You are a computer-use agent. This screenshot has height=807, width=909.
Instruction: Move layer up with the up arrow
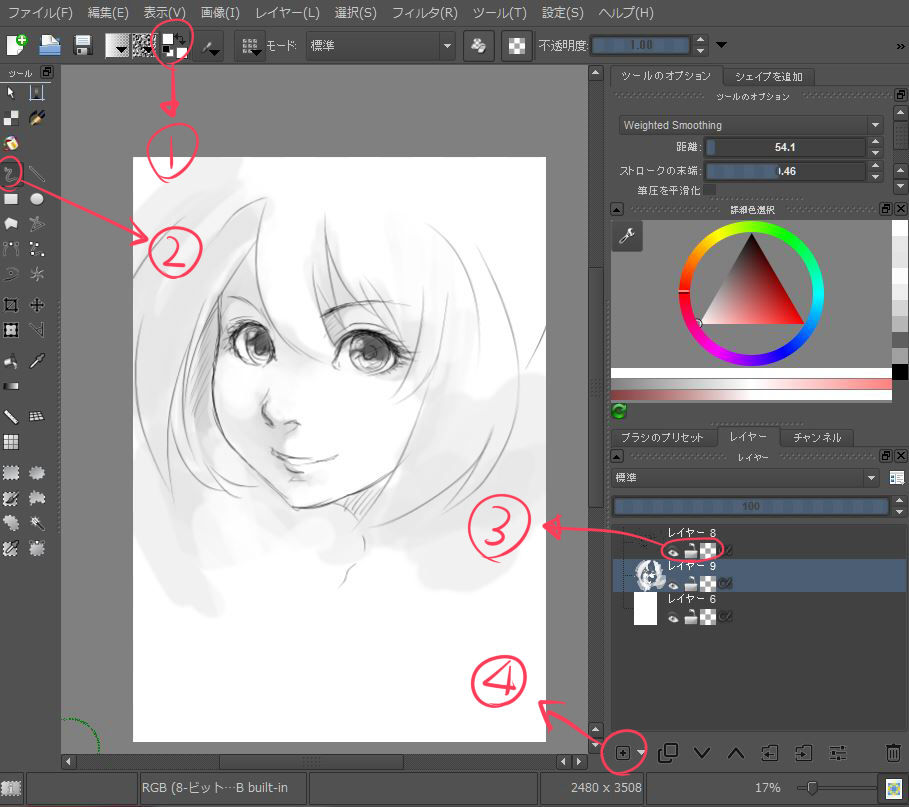[736, 752]
